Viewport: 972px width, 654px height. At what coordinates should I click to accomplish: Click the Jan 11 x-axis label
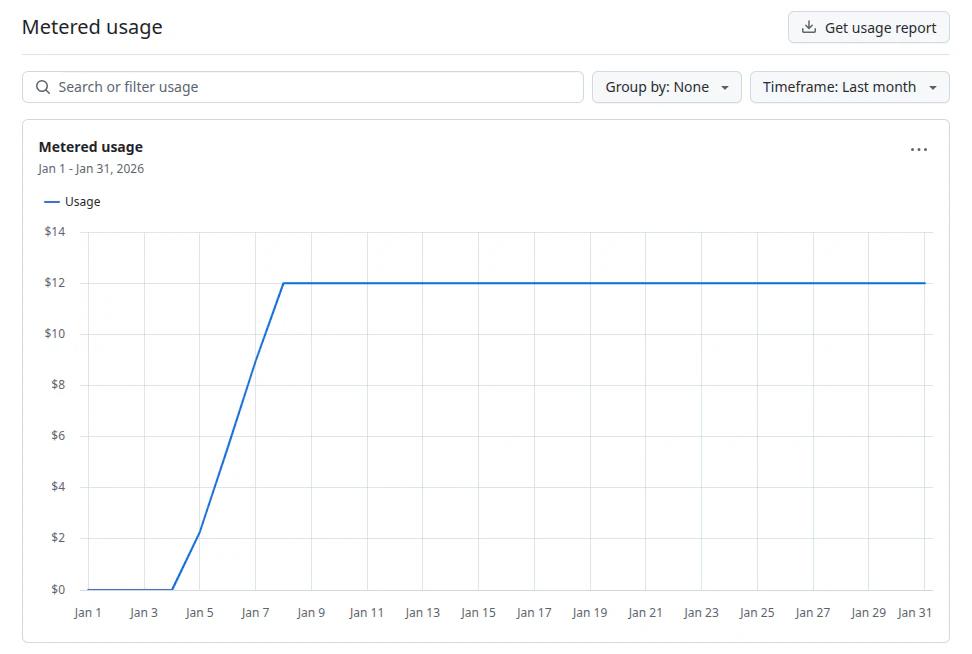click(x=366, y=612)
